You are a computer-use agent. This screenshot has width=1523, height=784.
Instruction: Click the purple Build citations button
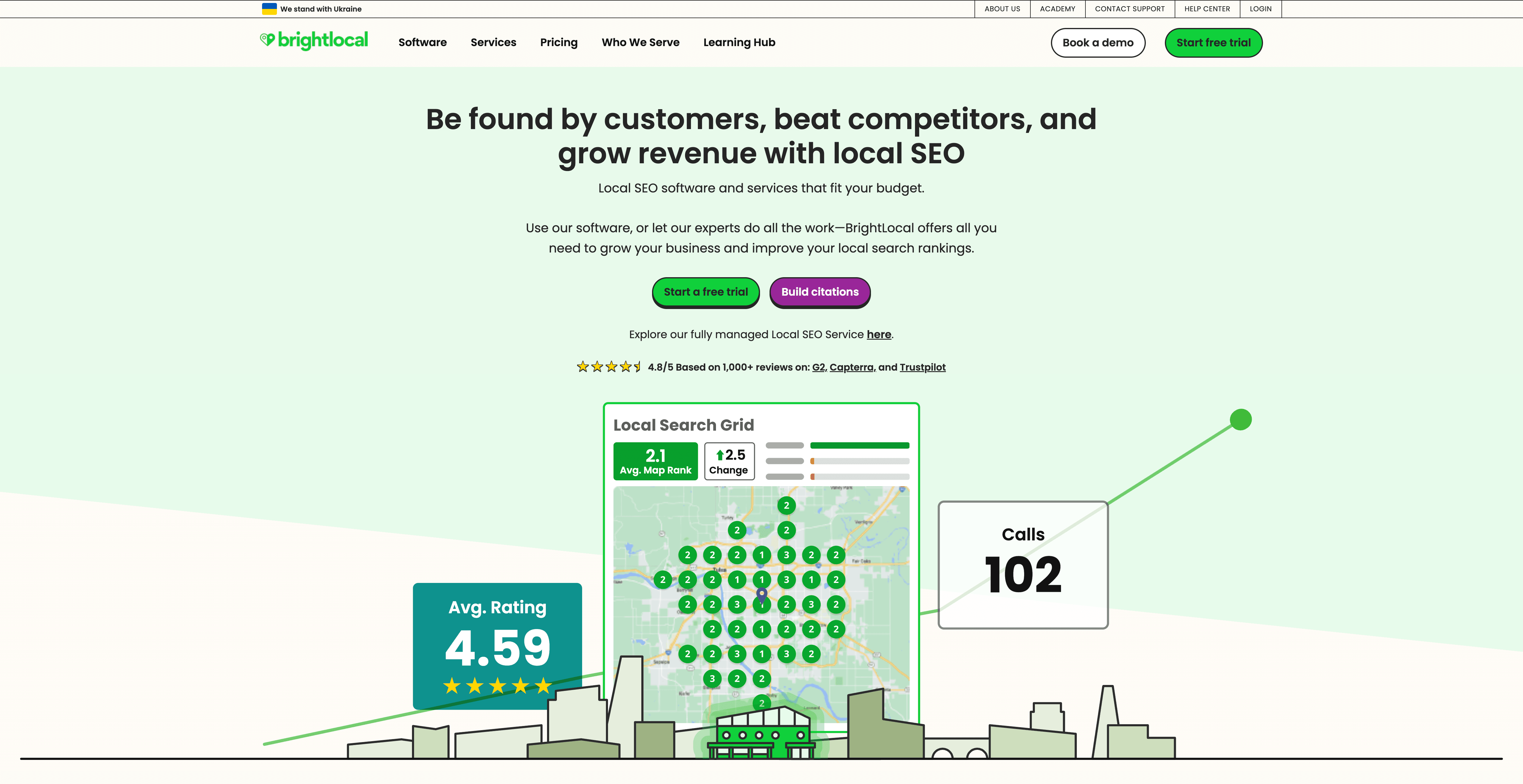820,292
